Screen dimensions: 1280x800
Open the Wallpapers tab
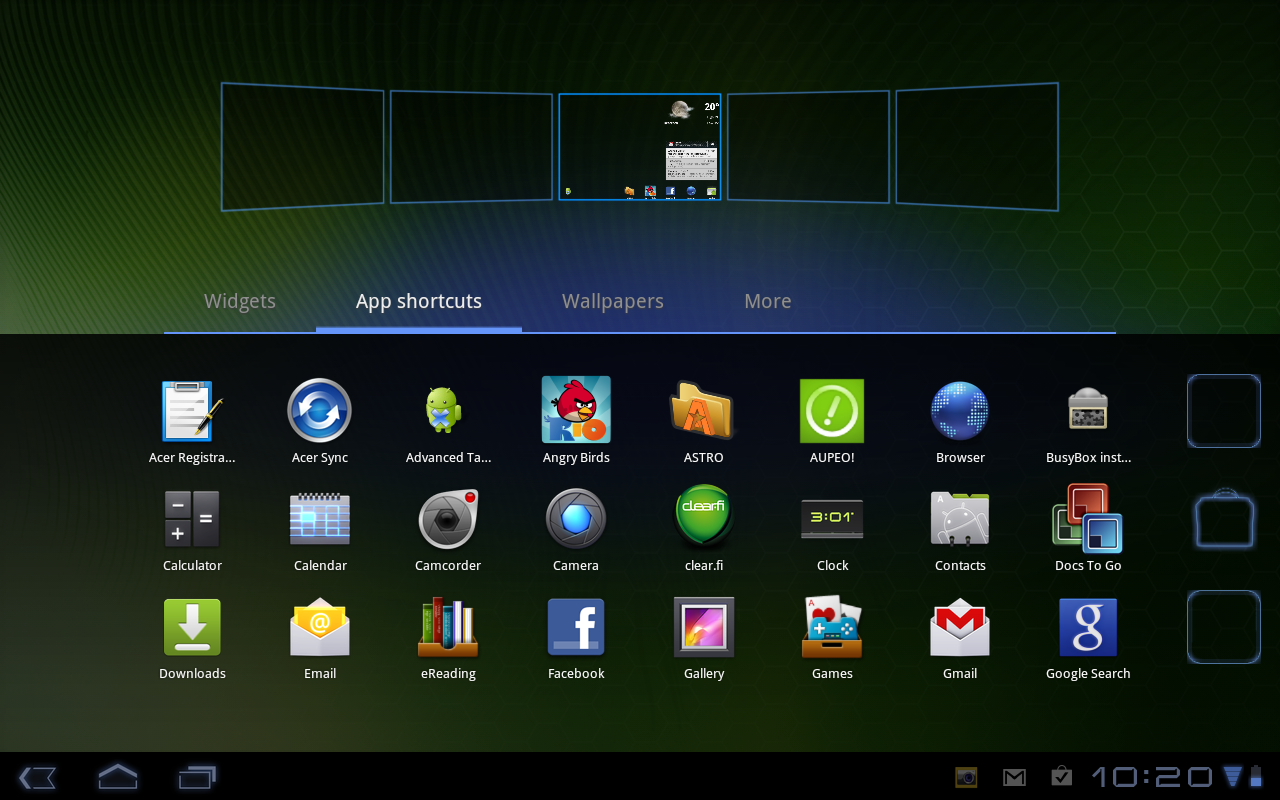tap(613, 301)
